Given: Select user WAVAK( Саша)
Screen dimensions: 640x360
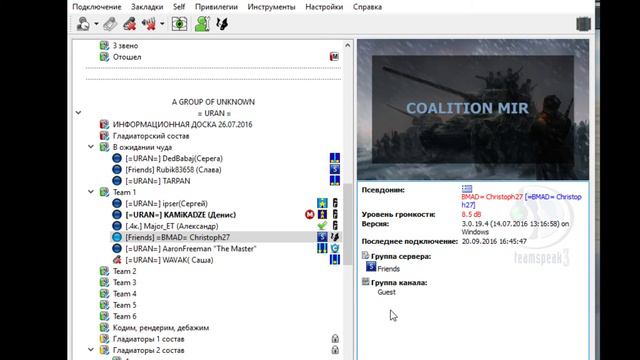Looking at the screenshot, I should [169, 260].
